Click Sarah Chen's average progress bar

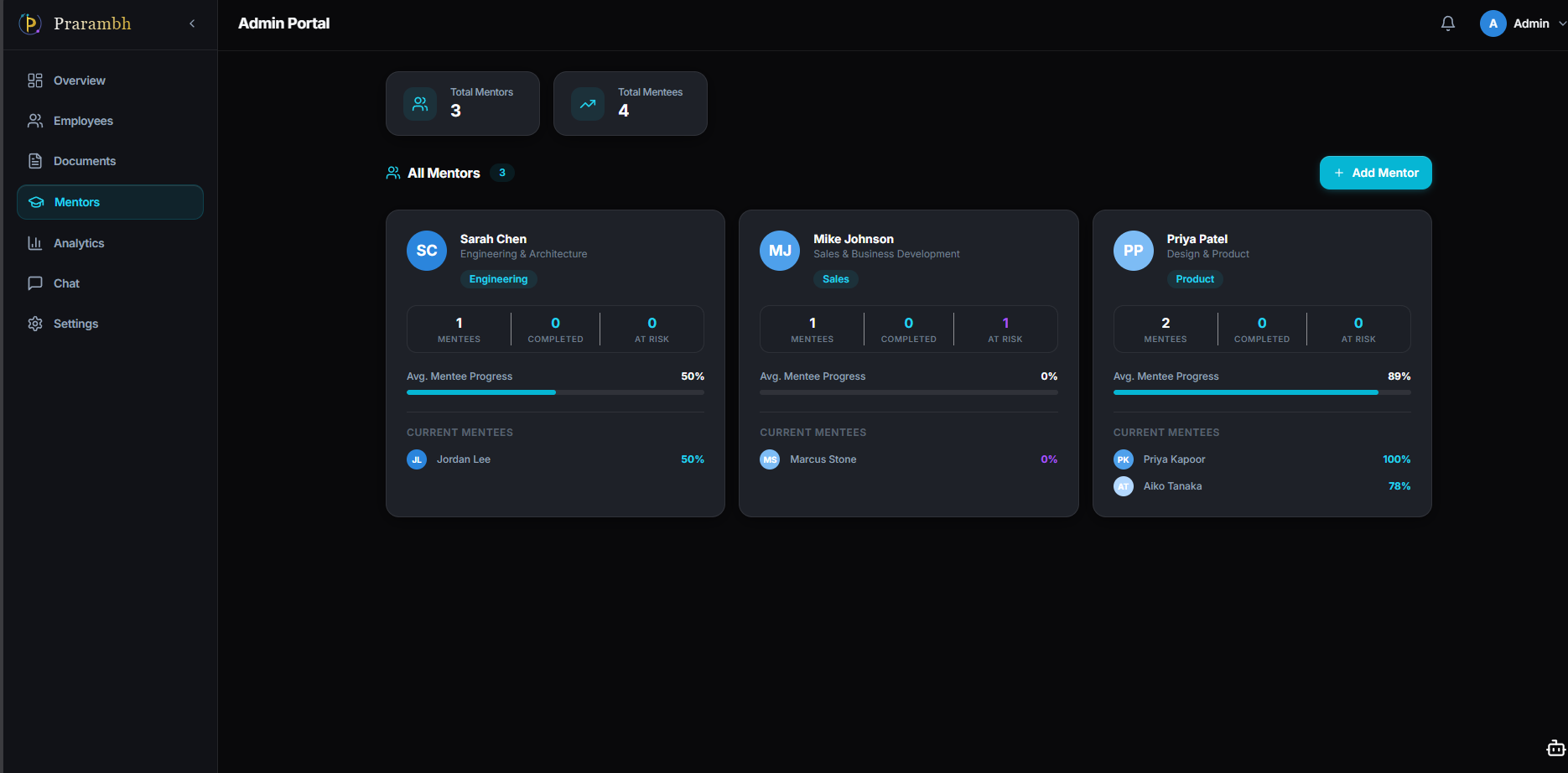(x=555, y=392)
